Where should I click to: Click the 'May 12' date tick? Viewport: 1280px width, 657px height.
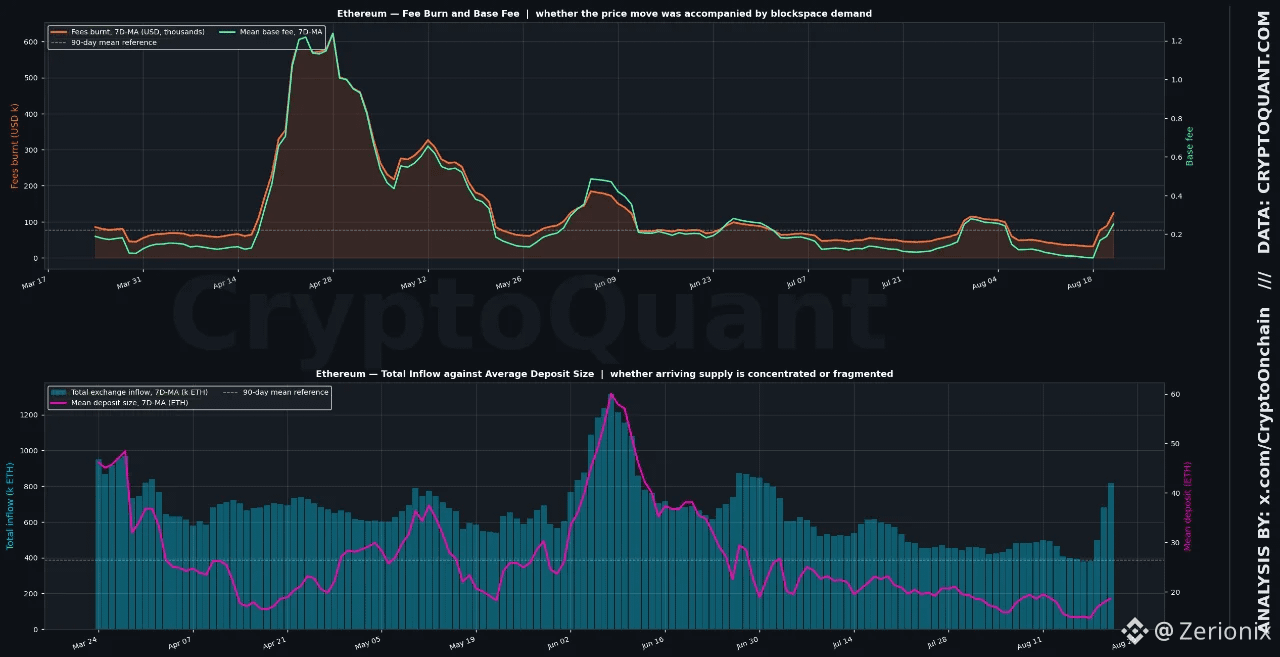click(x=414, y=284)
